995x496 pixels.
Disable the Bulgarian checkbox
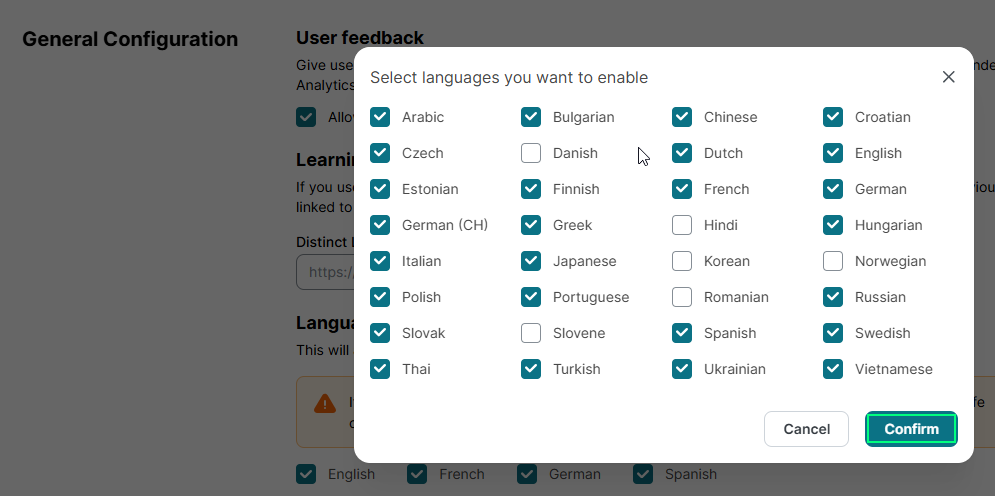click(x=531, y=117)
